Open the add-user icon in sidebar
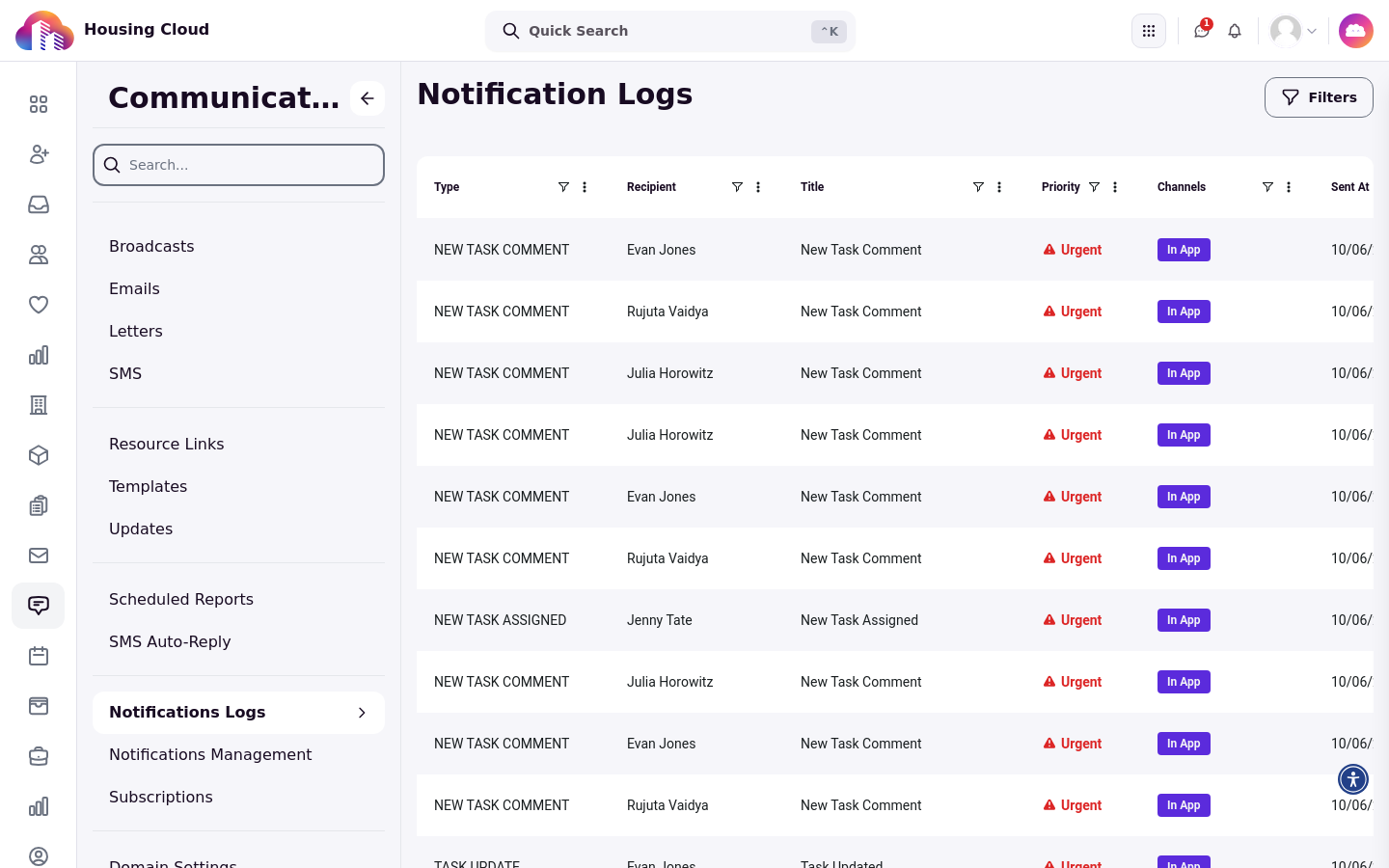The width and height of the screenshot is (1389, 868). tap(39, 154)
